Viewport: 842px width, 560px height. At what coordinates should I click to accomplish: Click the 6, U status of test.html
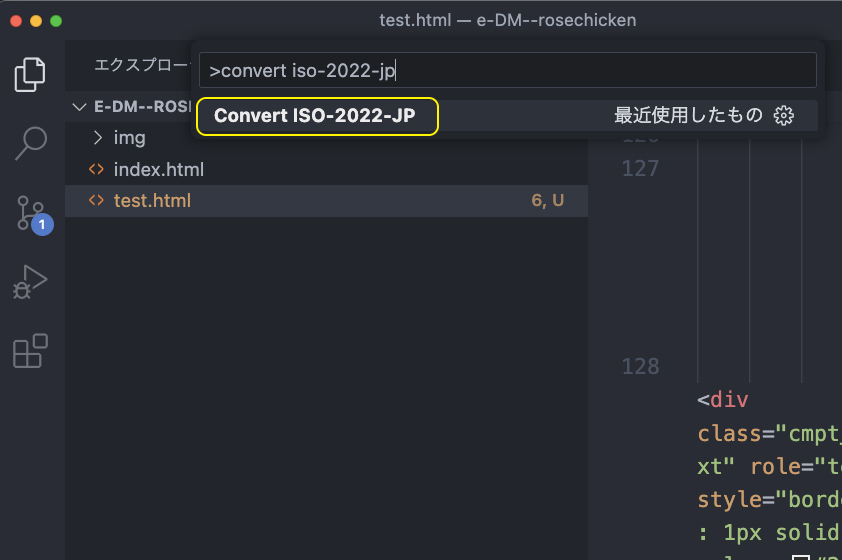point(548,201)
